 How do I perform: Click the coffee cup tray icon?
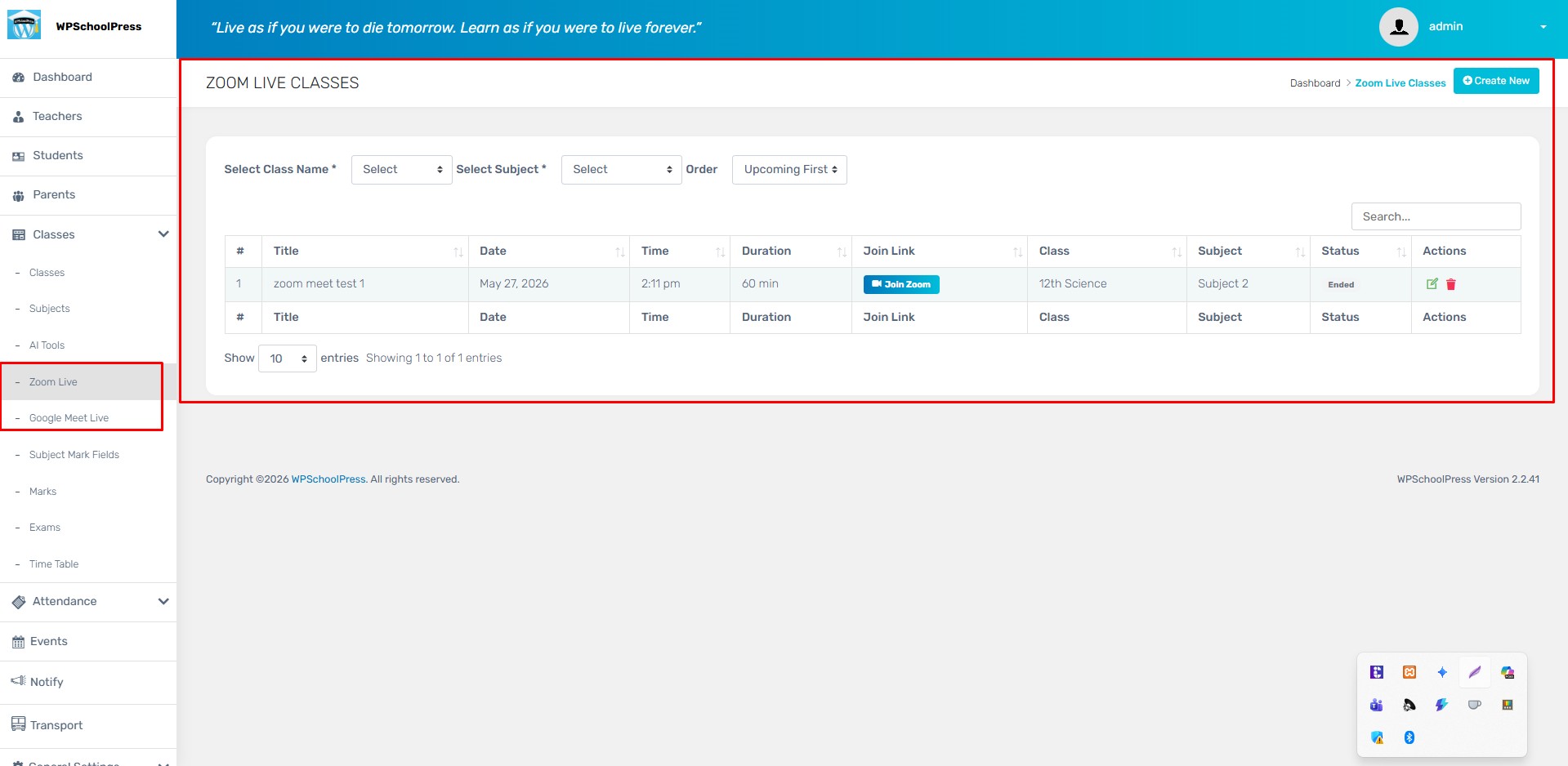coord(1475,705)
